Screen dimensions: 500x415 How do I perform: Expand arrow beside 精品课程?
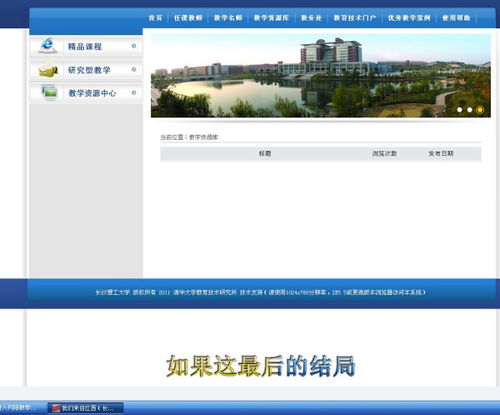tap(134, 46)
